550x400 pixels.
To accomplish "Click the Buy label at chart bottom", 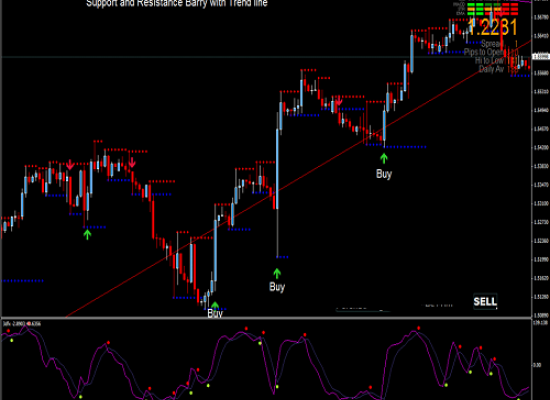I will click(x=215, y=313).
